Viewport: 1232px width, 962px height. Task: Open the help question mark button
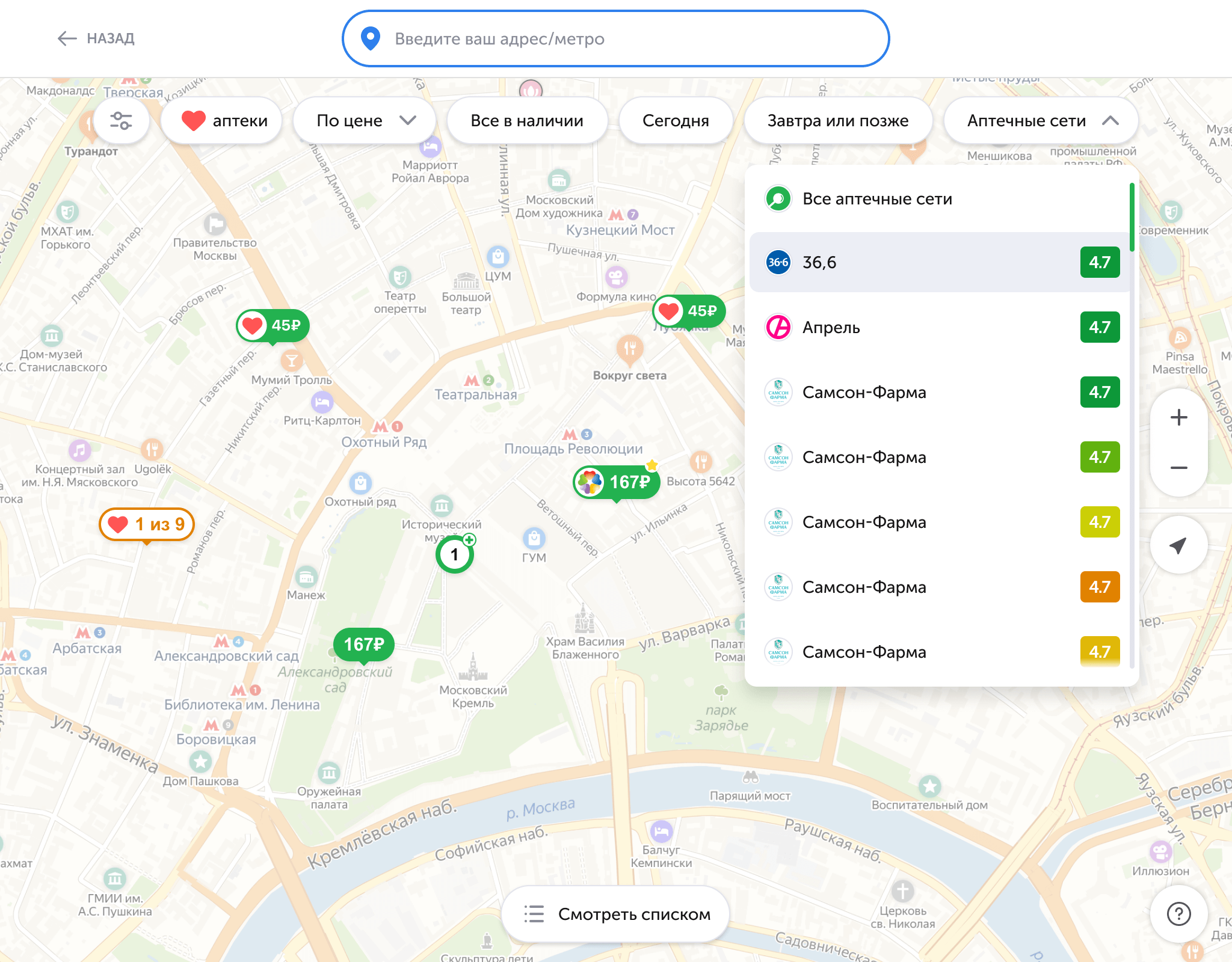[x=1178, y=914]
